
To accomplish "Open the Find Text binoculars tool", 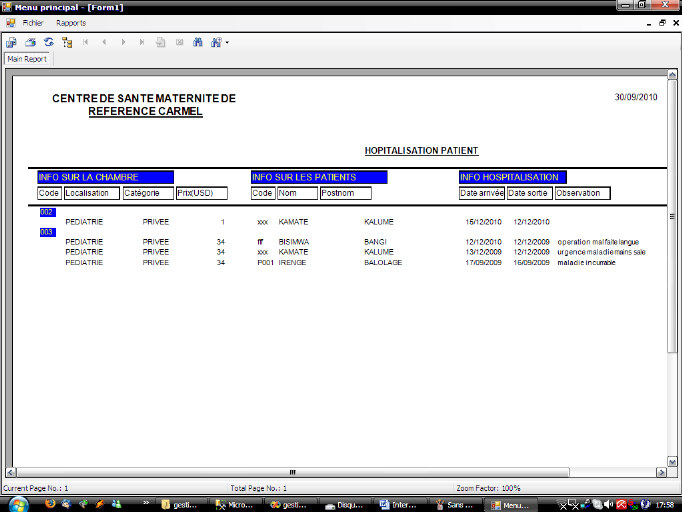I will pos(197,42).
